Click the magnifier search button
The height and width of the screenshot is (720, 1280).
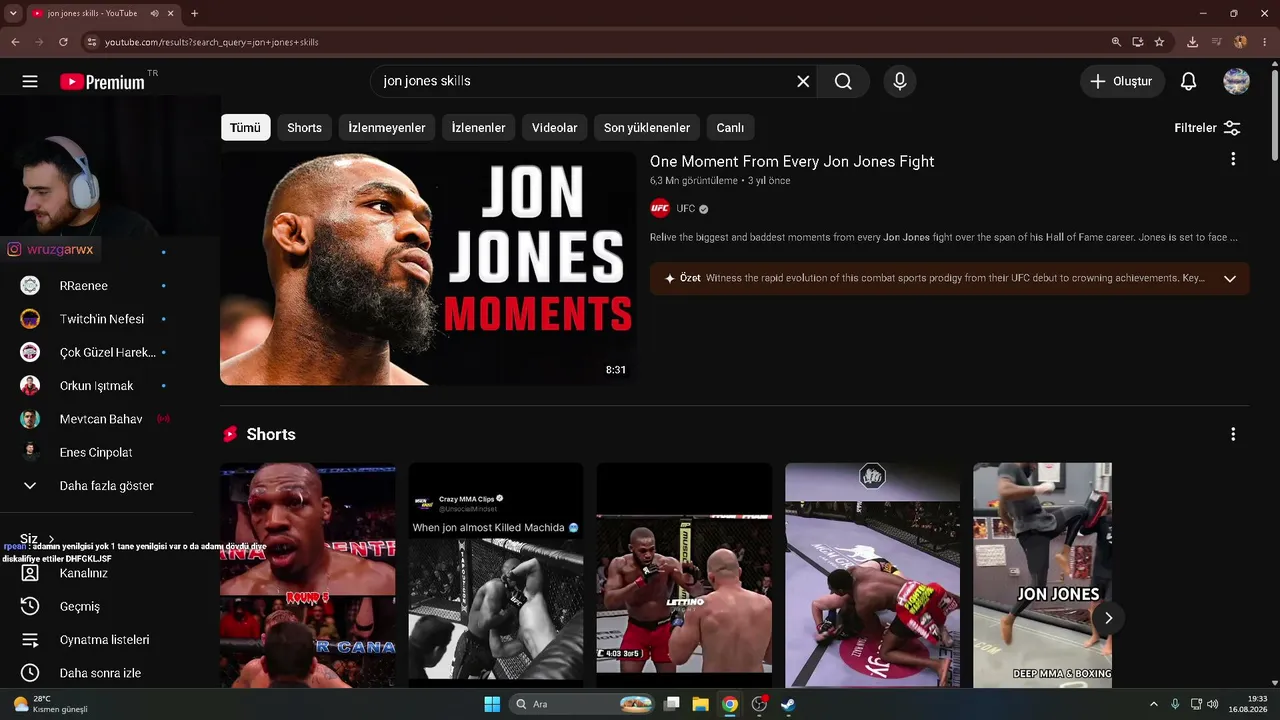tap(843, 81)
